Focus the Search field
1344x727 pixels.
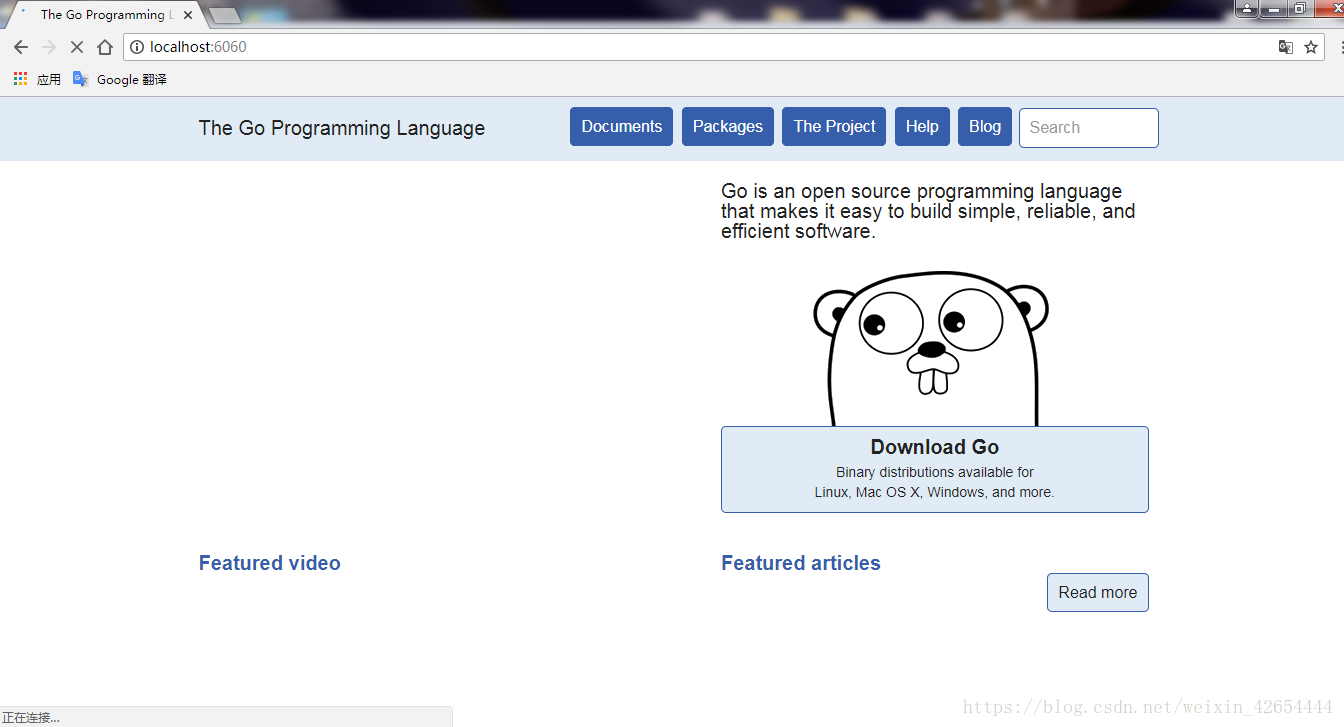click(x=1089, y=128)
